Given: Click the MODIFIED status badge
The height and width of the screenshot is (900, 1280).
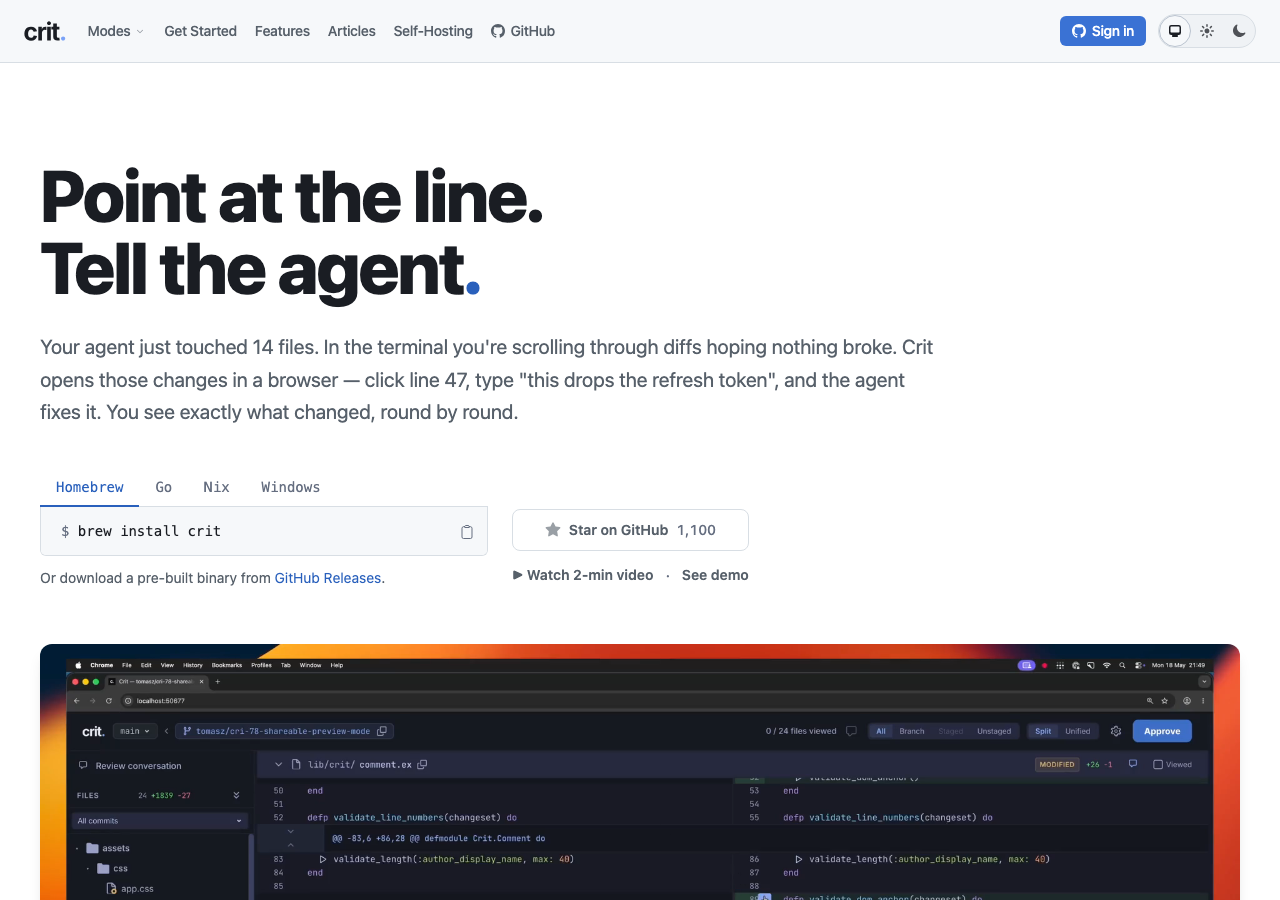Looking at the screenshot, I should (1057, 765).
